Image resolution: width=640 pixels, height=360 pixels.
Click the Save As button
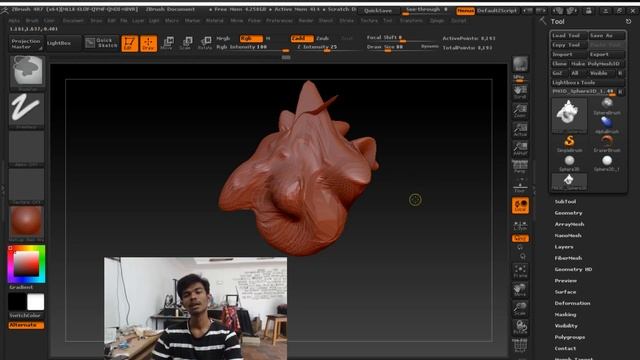[x=606, y=36]
